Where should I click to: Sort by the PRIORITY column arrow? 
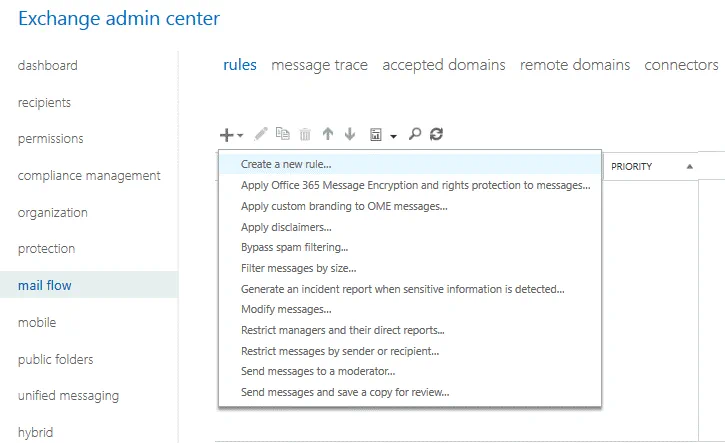coord(689,166)
